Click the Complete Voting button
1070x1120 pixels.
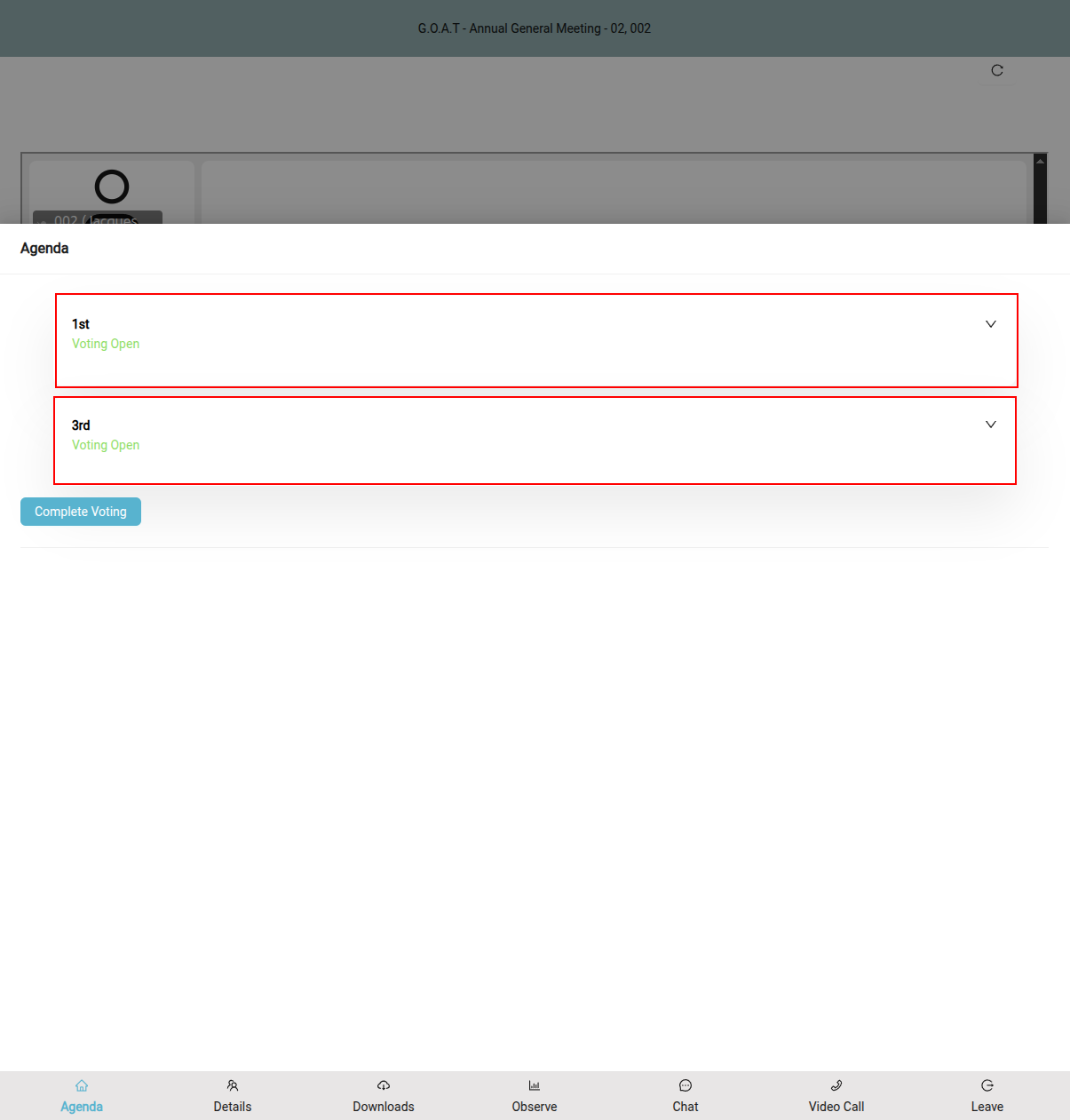pos(81,512)
